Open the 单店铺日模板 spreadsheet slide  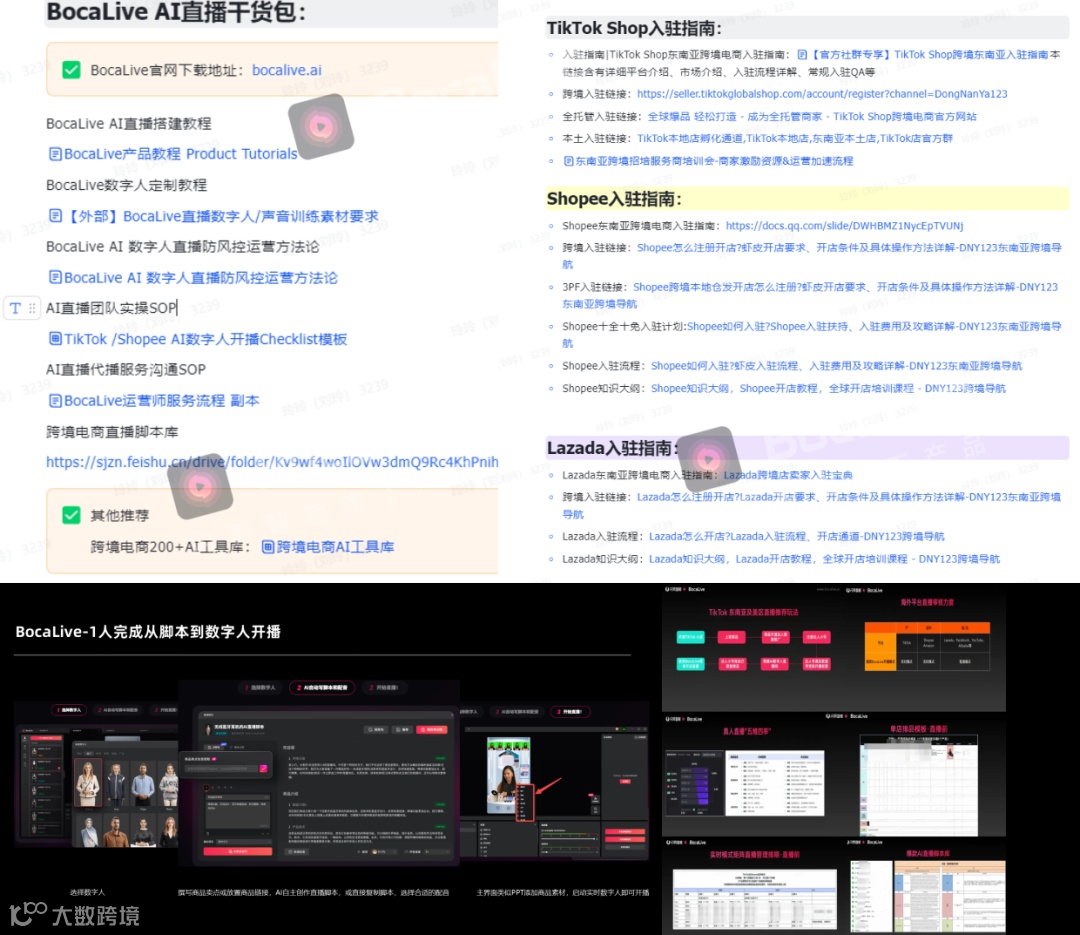pos(919,775)
